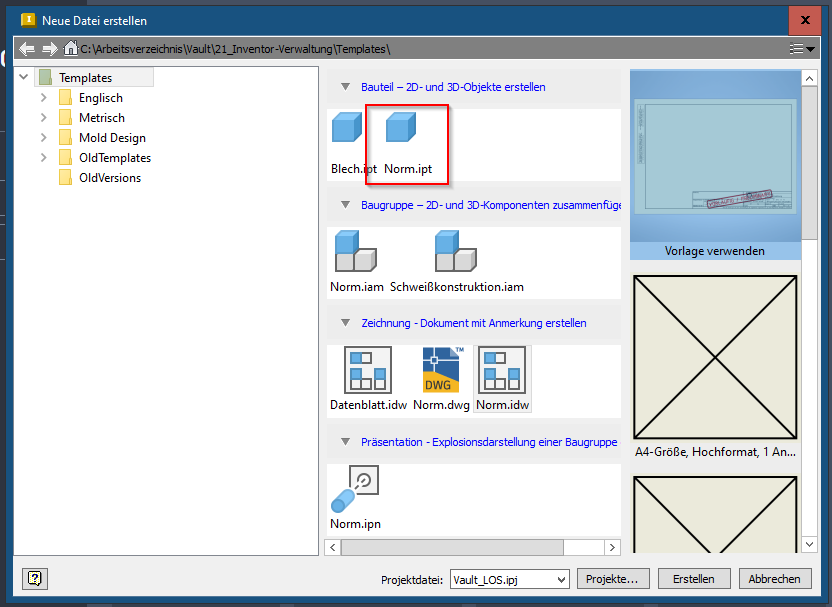The width and height of the screenshot is (832, 607).
Task: Open the view options dropdown in path bar
Action: [802, 49]
